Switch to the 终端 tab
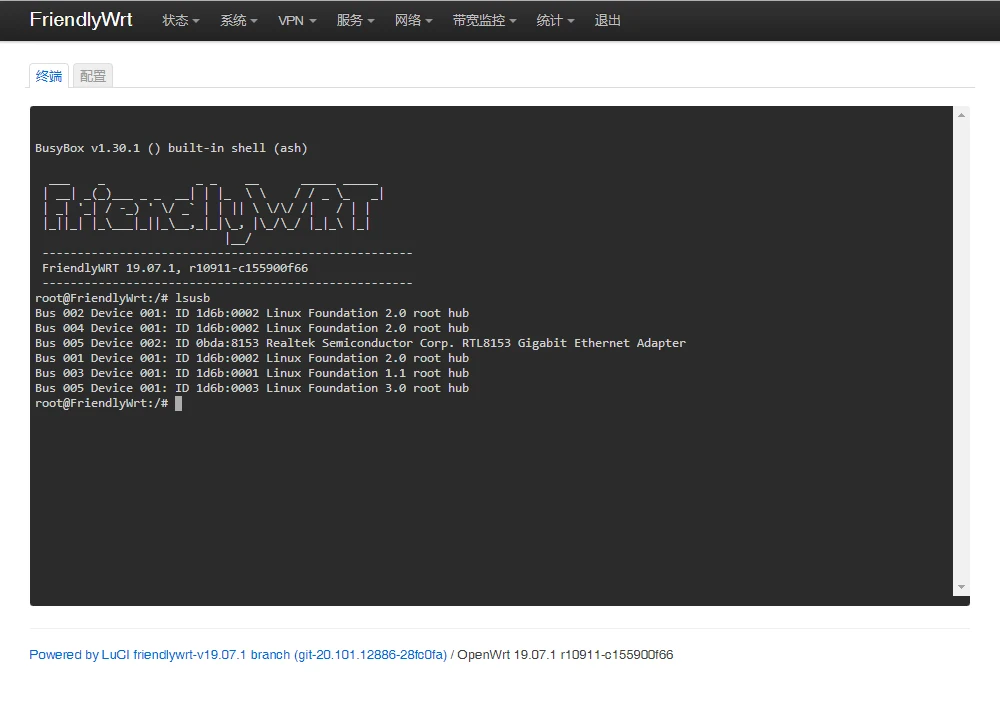This screenshot has height=720, width=1000. [48, 76]
